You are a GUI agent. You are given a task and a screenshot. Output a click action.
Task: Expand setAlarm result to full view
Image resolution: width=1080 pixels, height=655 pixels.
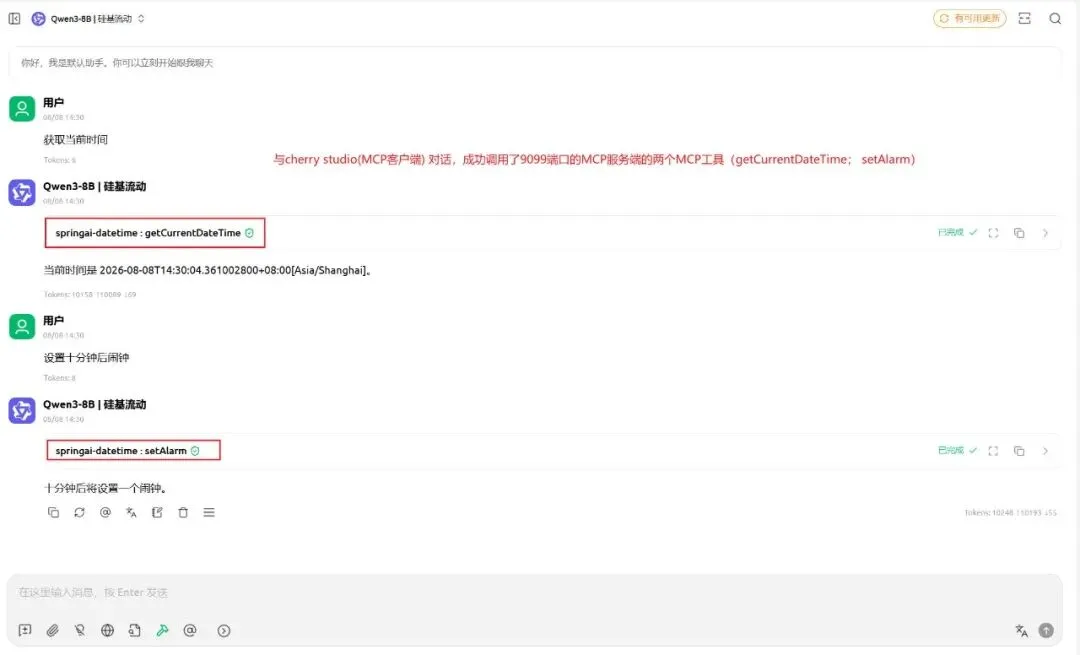tap(993, 450)
